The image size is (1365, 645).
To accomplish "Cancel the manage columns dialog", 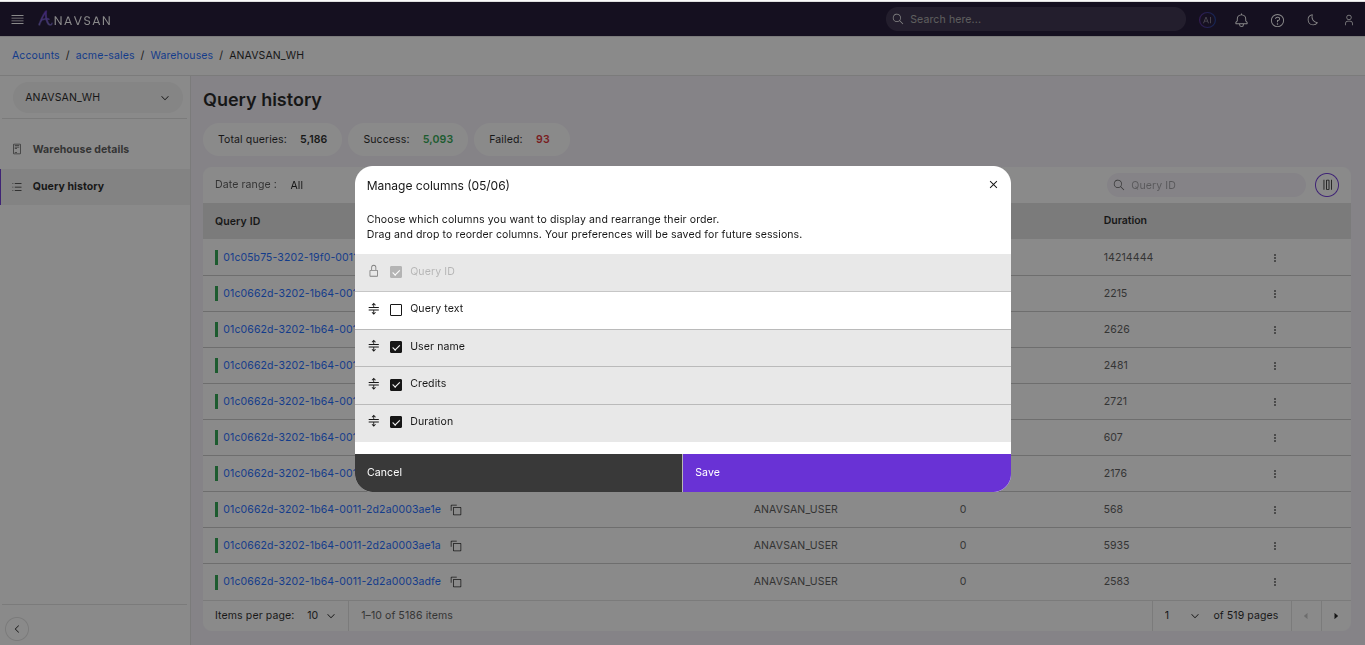I will [x=518, y=472].
